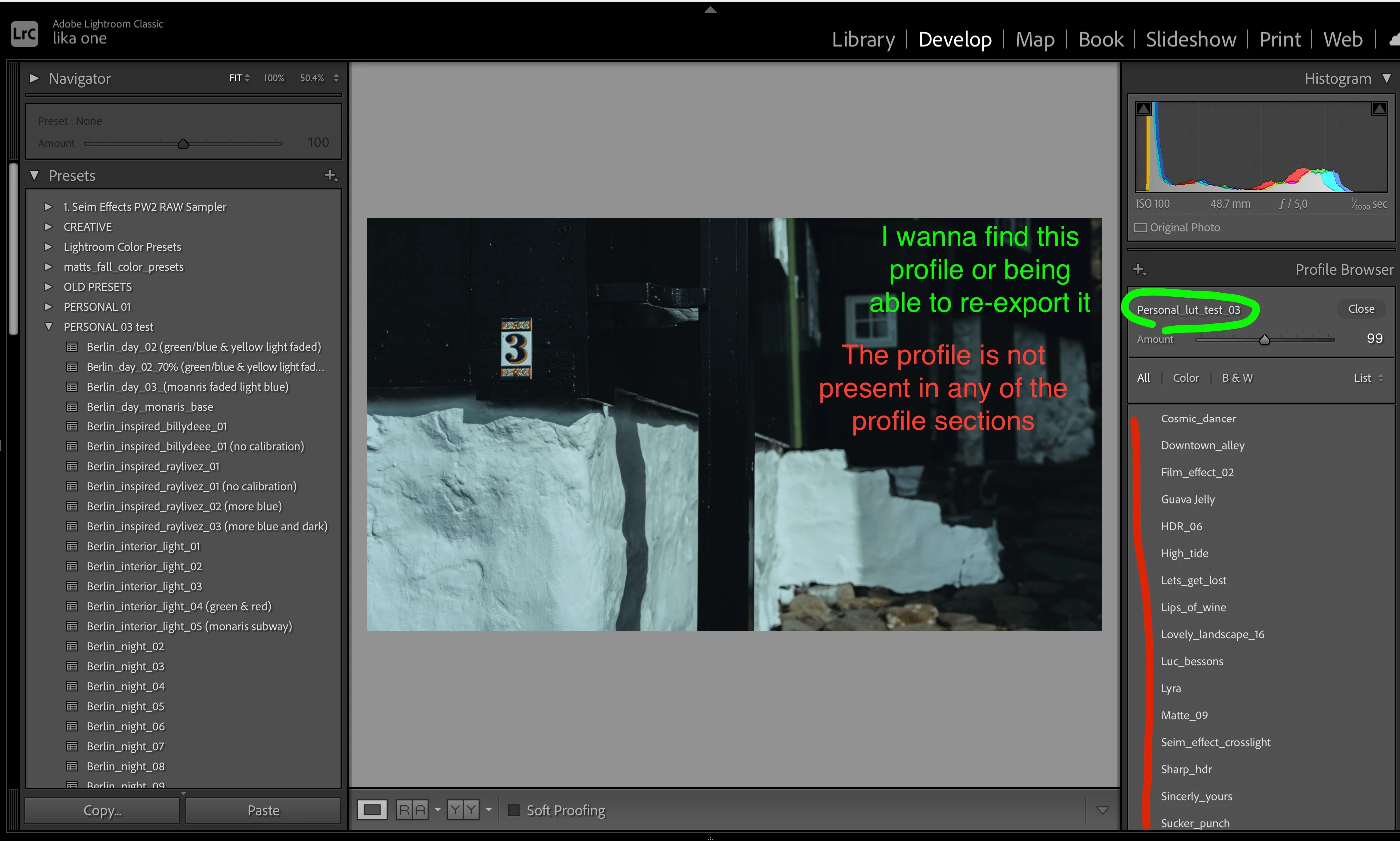Switch to the Library module

click(x=863, y=39)
